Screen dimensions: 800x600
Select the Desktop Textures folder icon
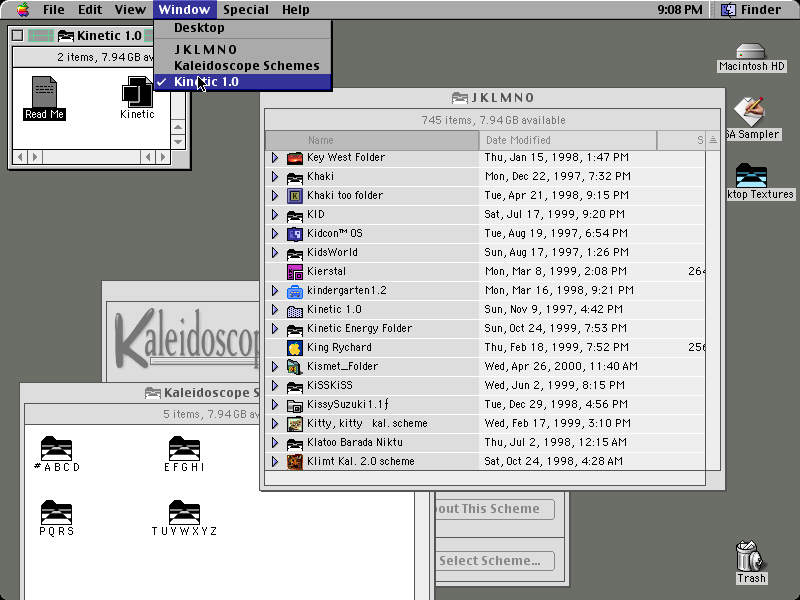751,175
